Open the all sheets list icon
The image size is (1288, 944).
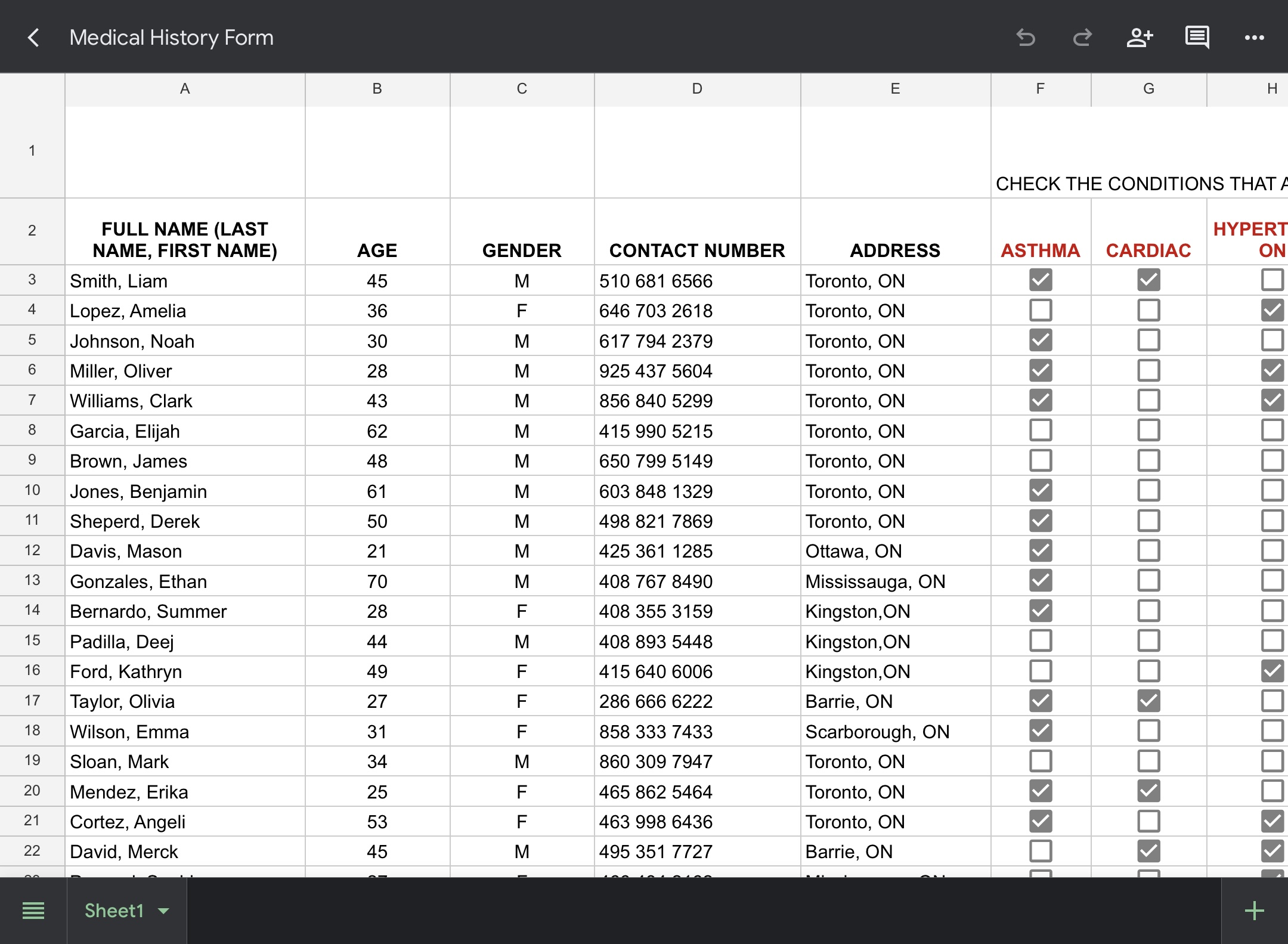pyautogui.click(x=33, y=911)
